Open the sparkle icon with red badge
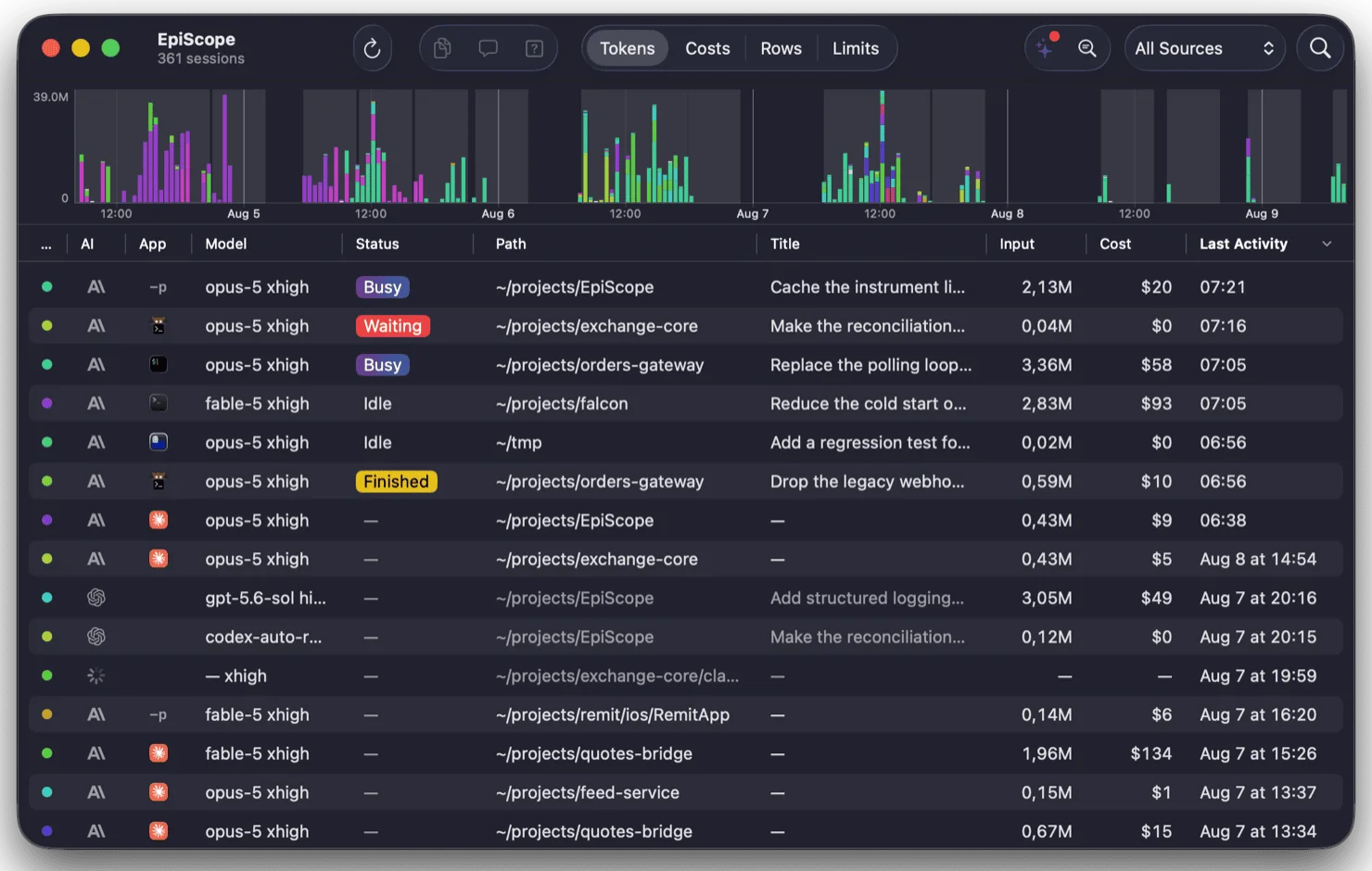 [1046, 47]
